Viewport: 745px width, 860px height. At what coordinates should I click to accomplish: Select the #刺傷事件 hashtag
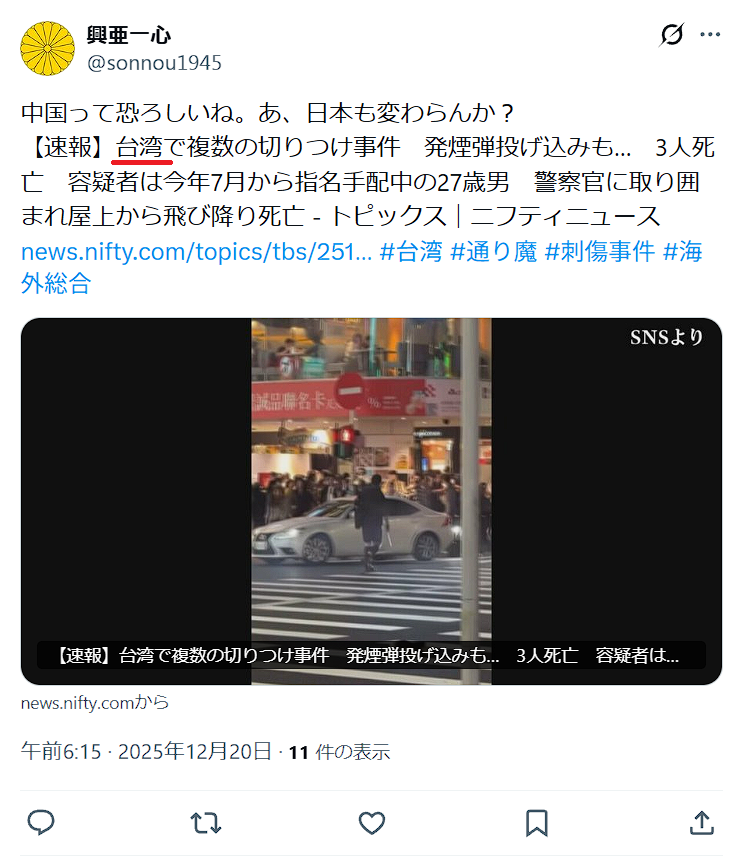[600, 252]
